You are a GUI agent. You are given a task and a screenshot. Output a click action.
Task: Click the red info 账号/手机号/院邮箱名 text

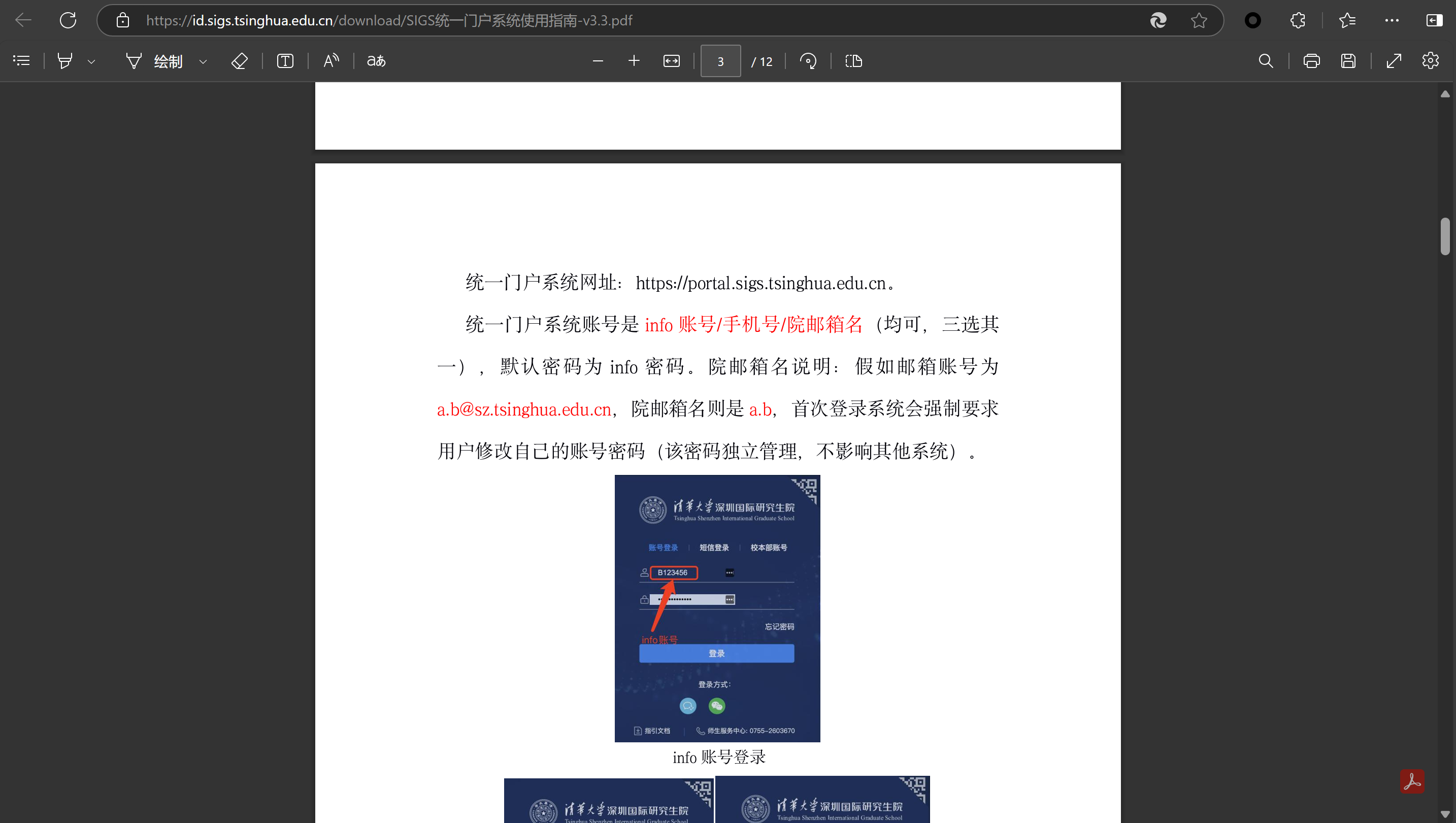pyautogui.click(x=754, y=324)
